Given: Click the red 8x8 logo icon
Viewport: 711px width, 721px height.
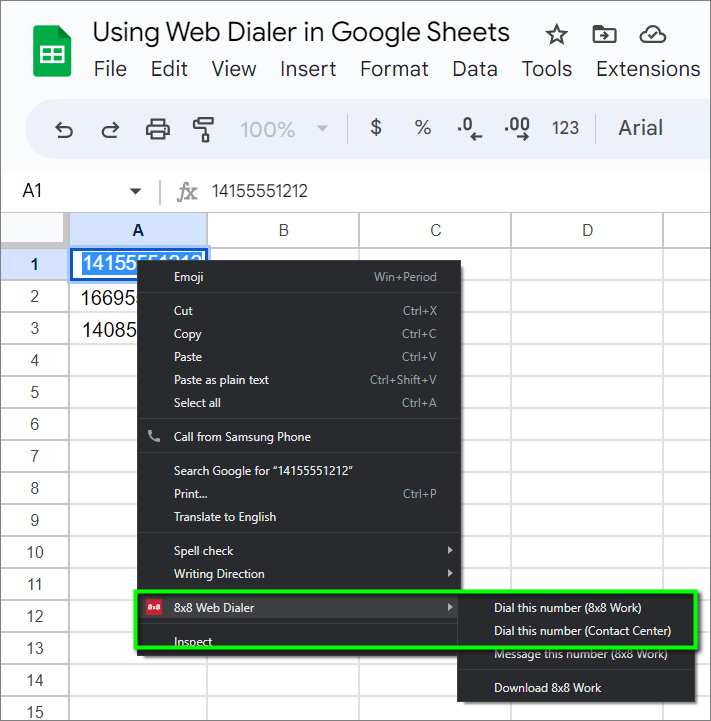Looking at the screenshot, I should click(x=154, y=607).
